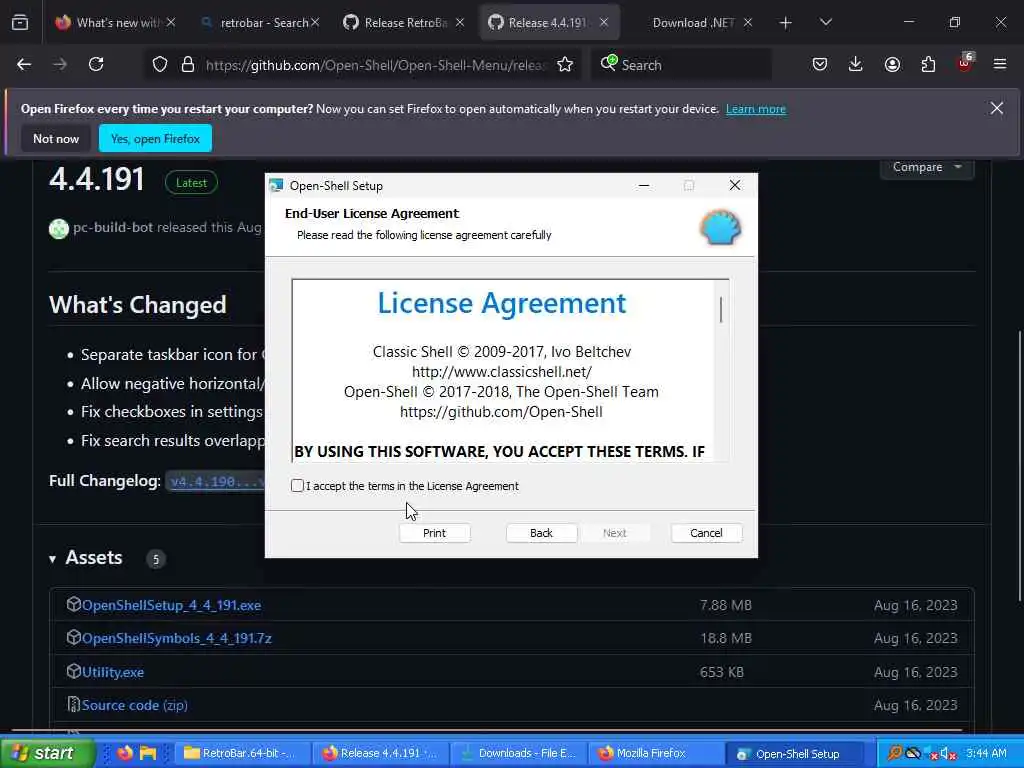
Task: Open pc-build-bot profile link
Action: point(112,227)
